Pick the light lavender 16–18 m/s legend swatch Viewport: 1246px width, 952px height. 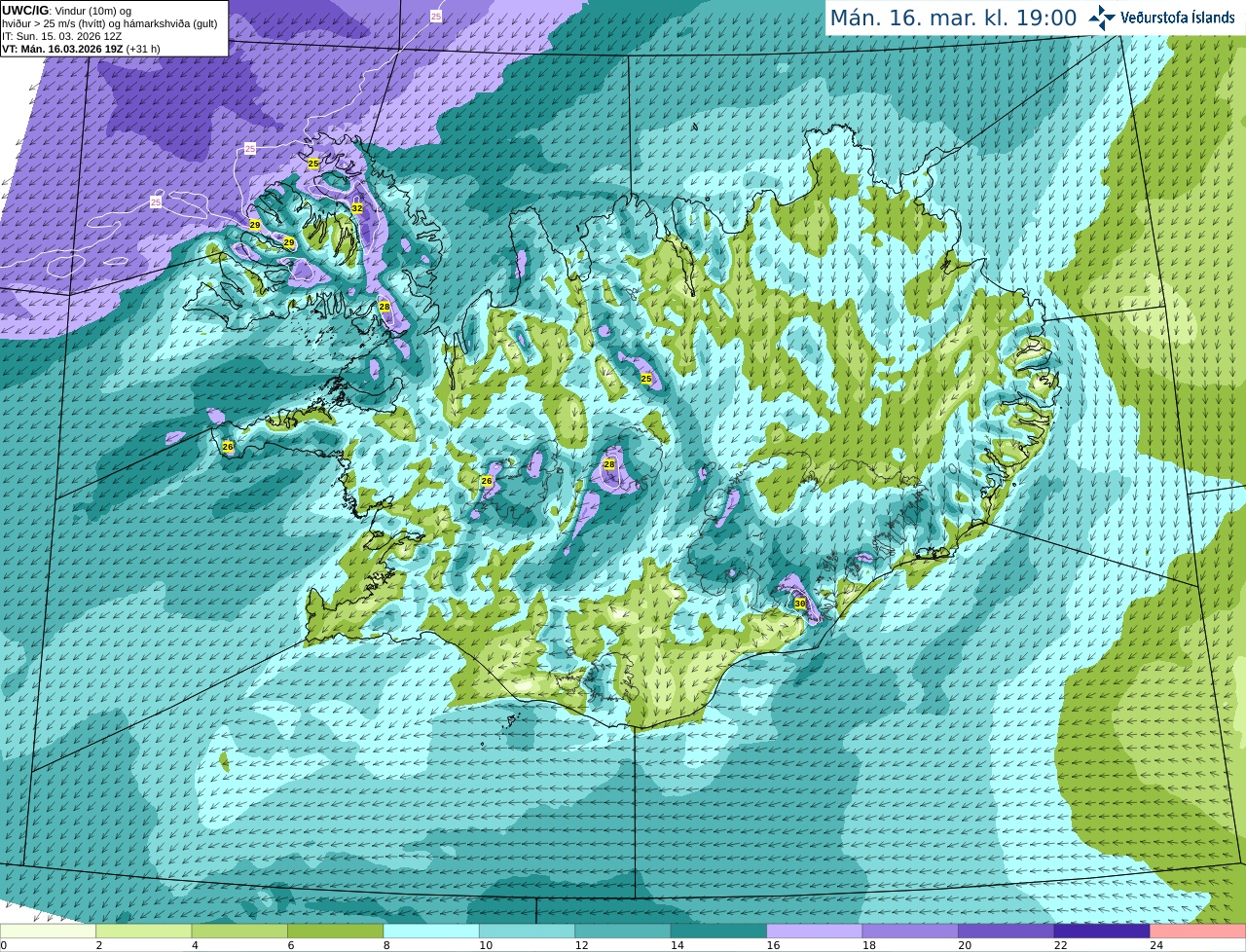click(x=815, y=931)
